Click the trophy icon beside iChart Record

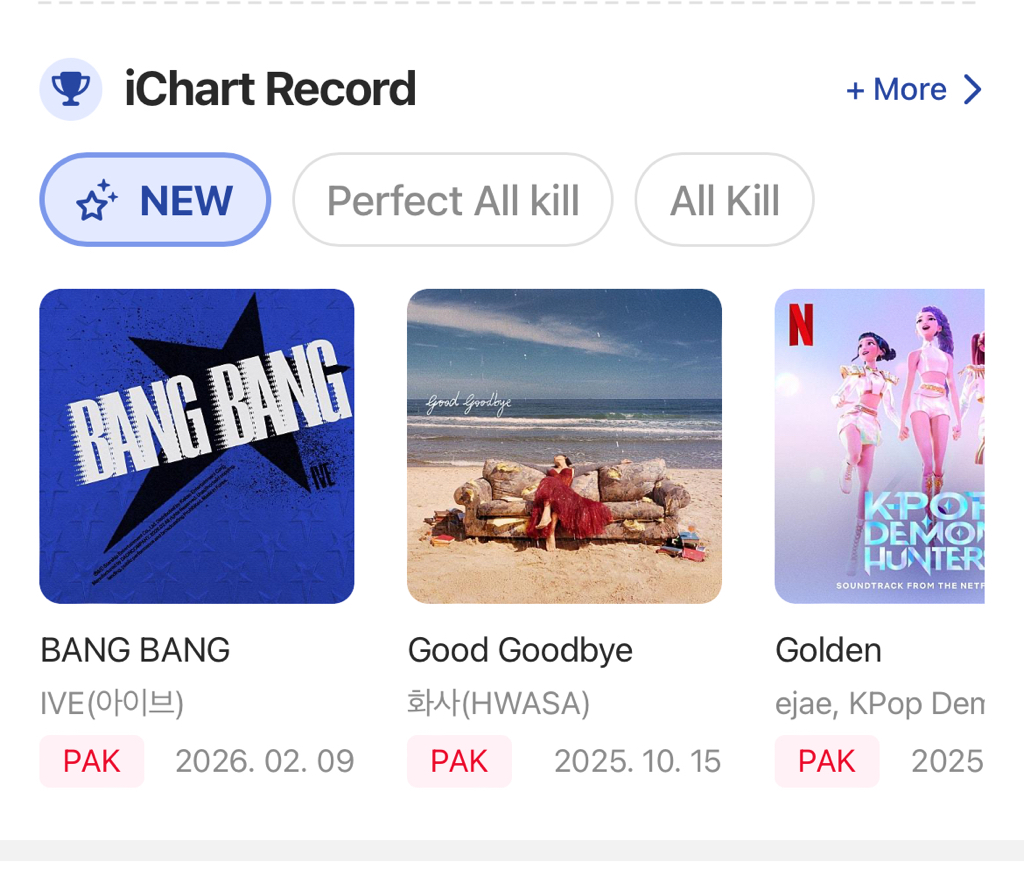pos(70,89)
